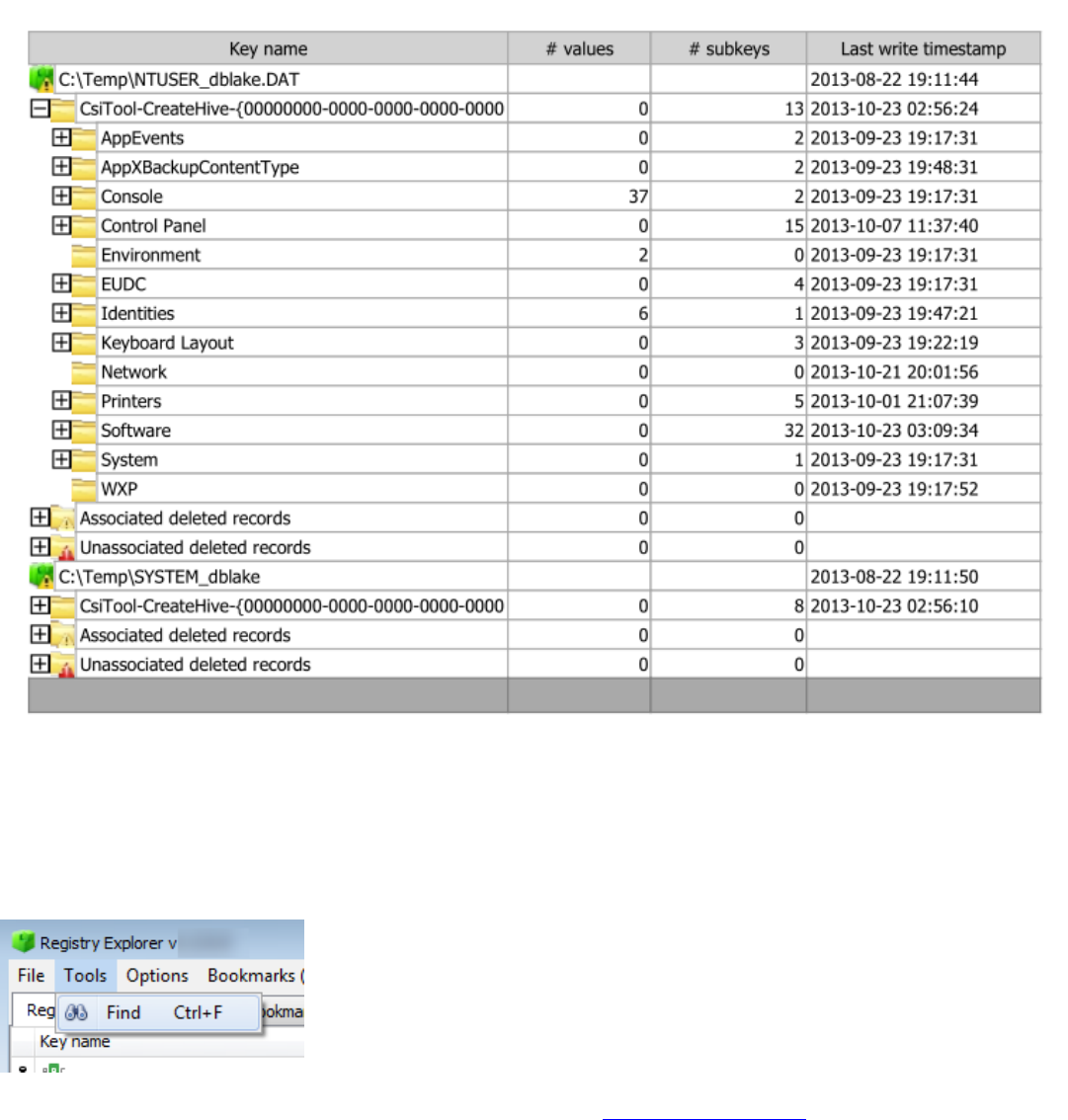Select the C:\Temp\NTUSER_dblake.DAT row

point(534,79)
